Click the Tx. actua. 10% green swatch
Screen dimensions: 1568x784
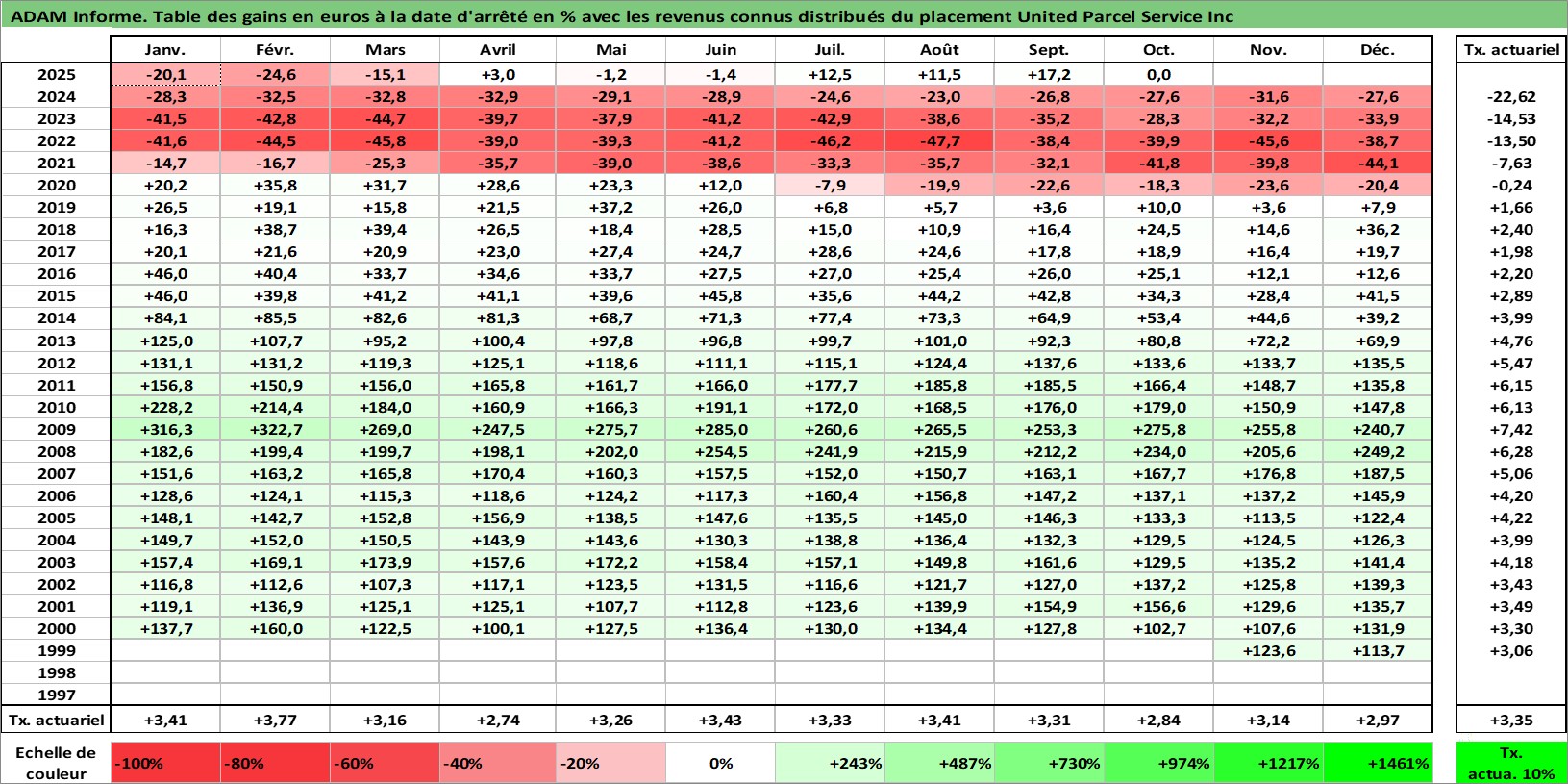click(x=1511, y=763)
